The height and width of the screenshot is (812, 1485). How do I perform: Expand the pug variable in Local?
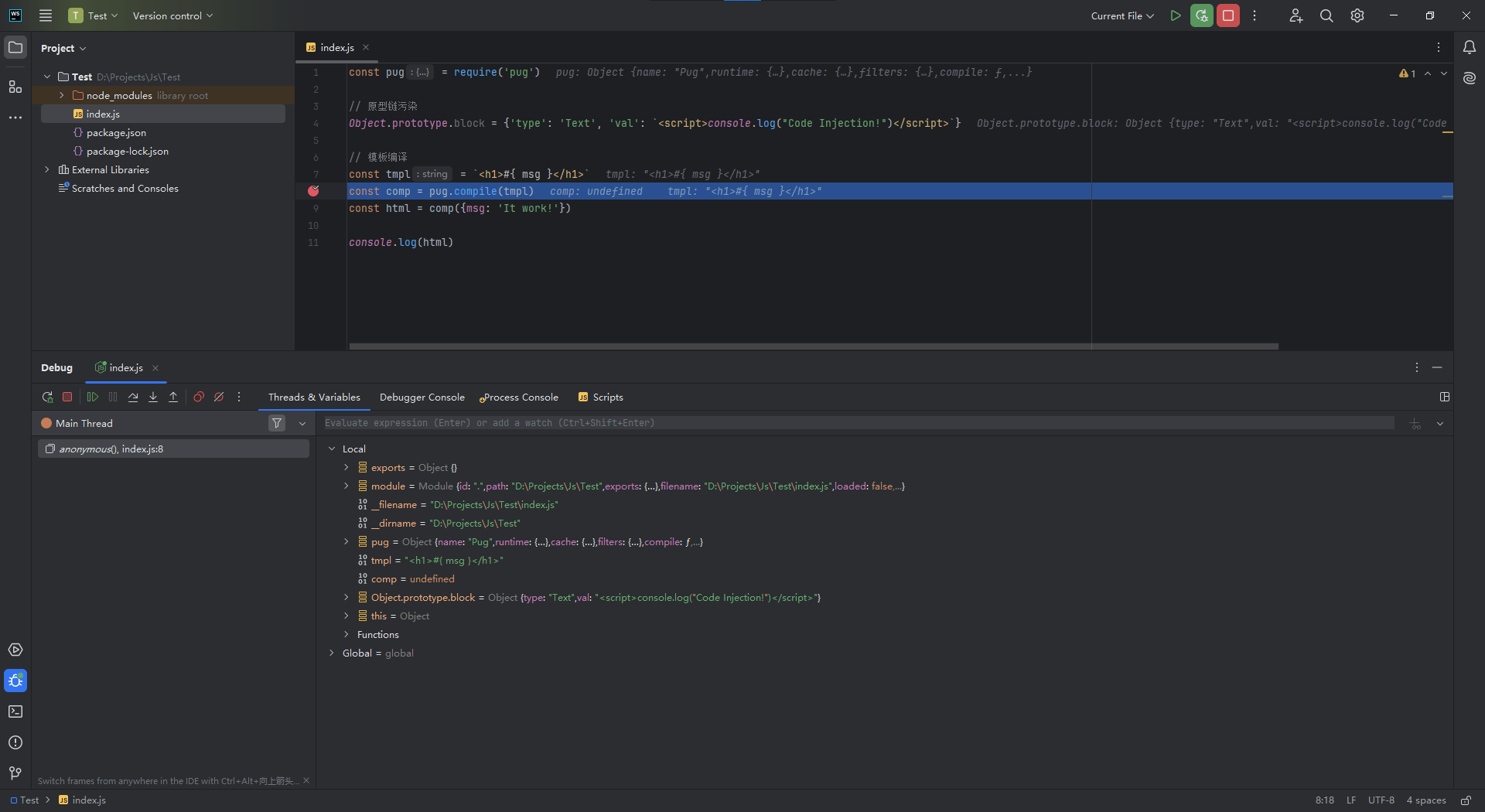tap(346, 542)
